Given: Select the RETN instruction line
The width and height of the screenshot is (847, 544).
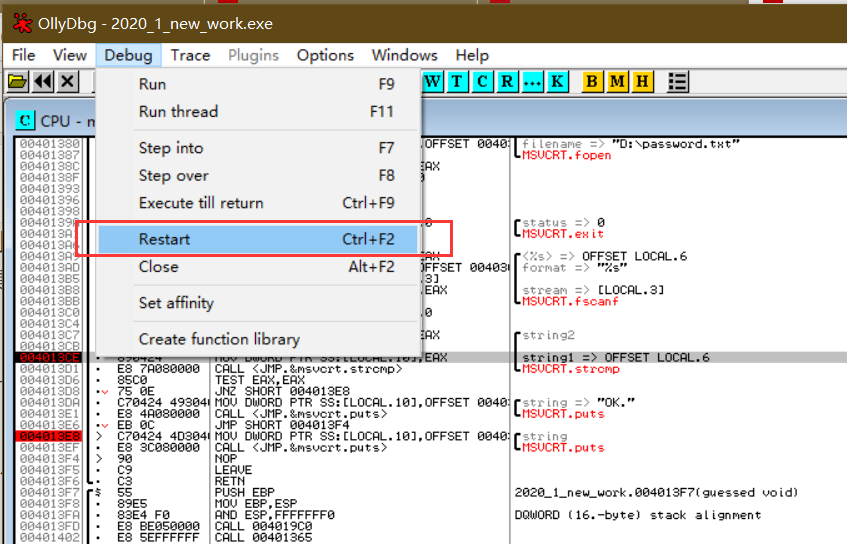Looking at the screenshot, I should point(230,481).
